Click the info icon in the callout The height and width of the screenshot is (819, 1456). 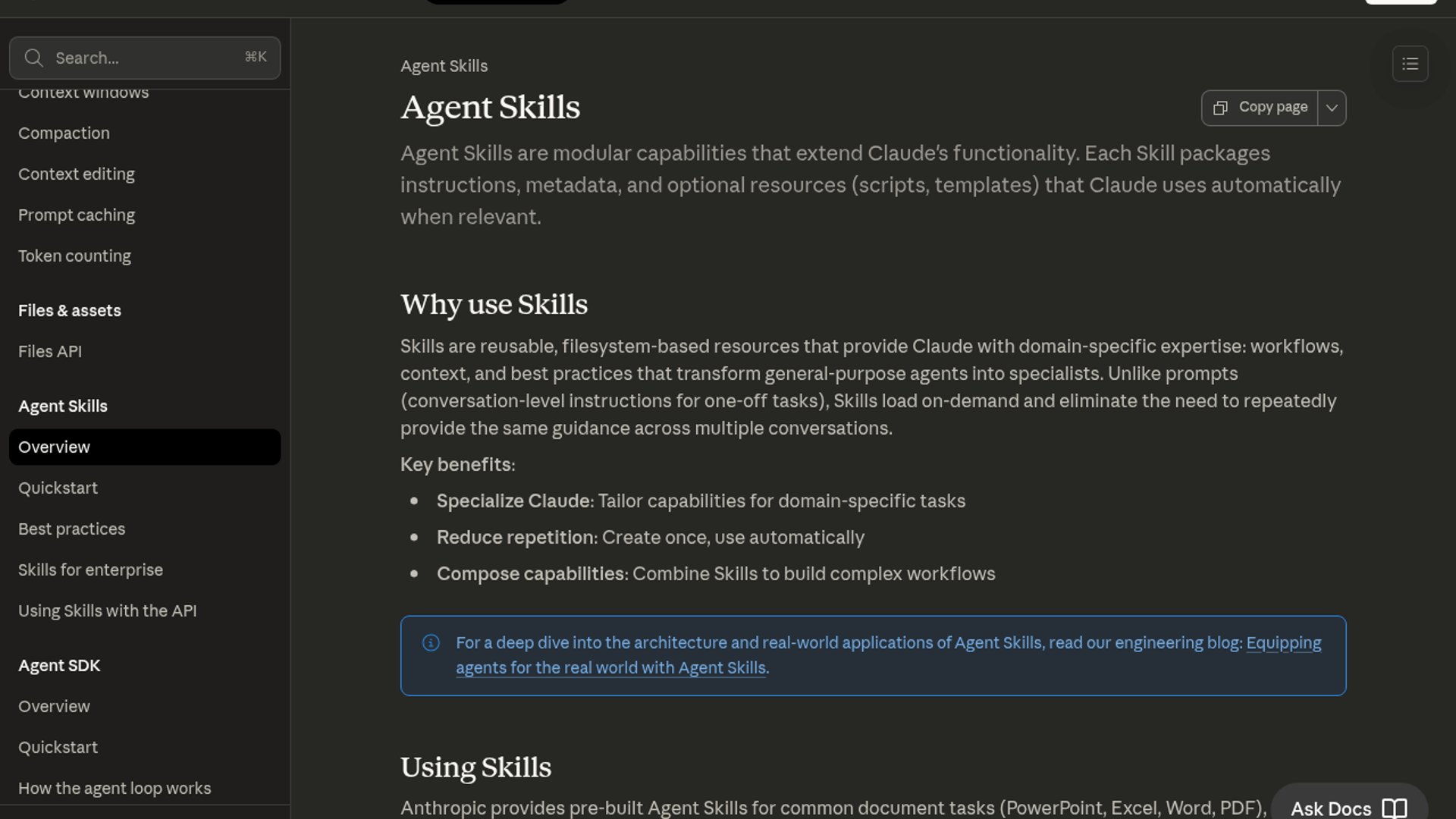[x=431, y=643]
